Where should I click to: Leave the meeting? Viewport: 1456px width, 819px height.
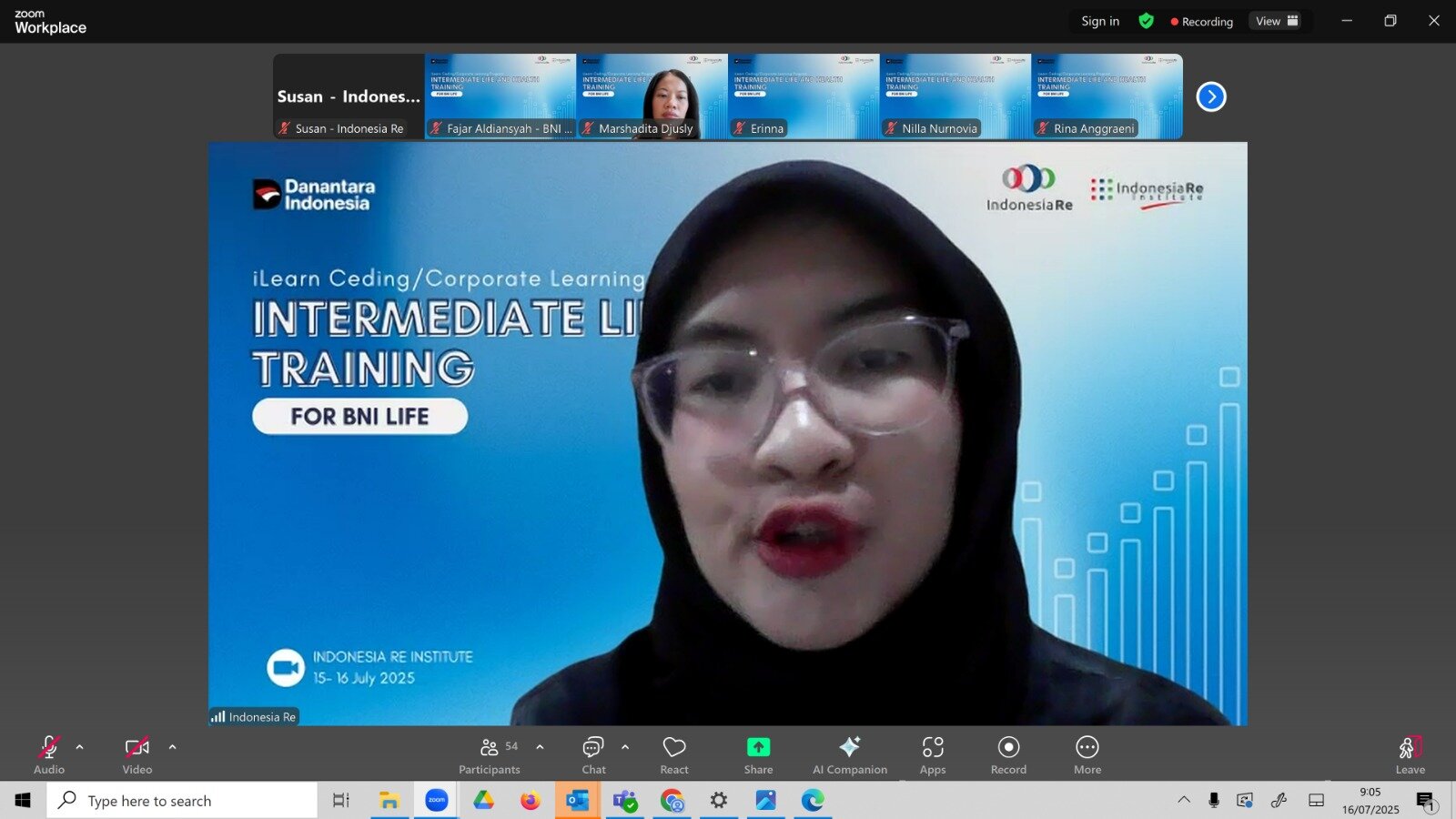pyautogui.click(x=1410, y=755)
